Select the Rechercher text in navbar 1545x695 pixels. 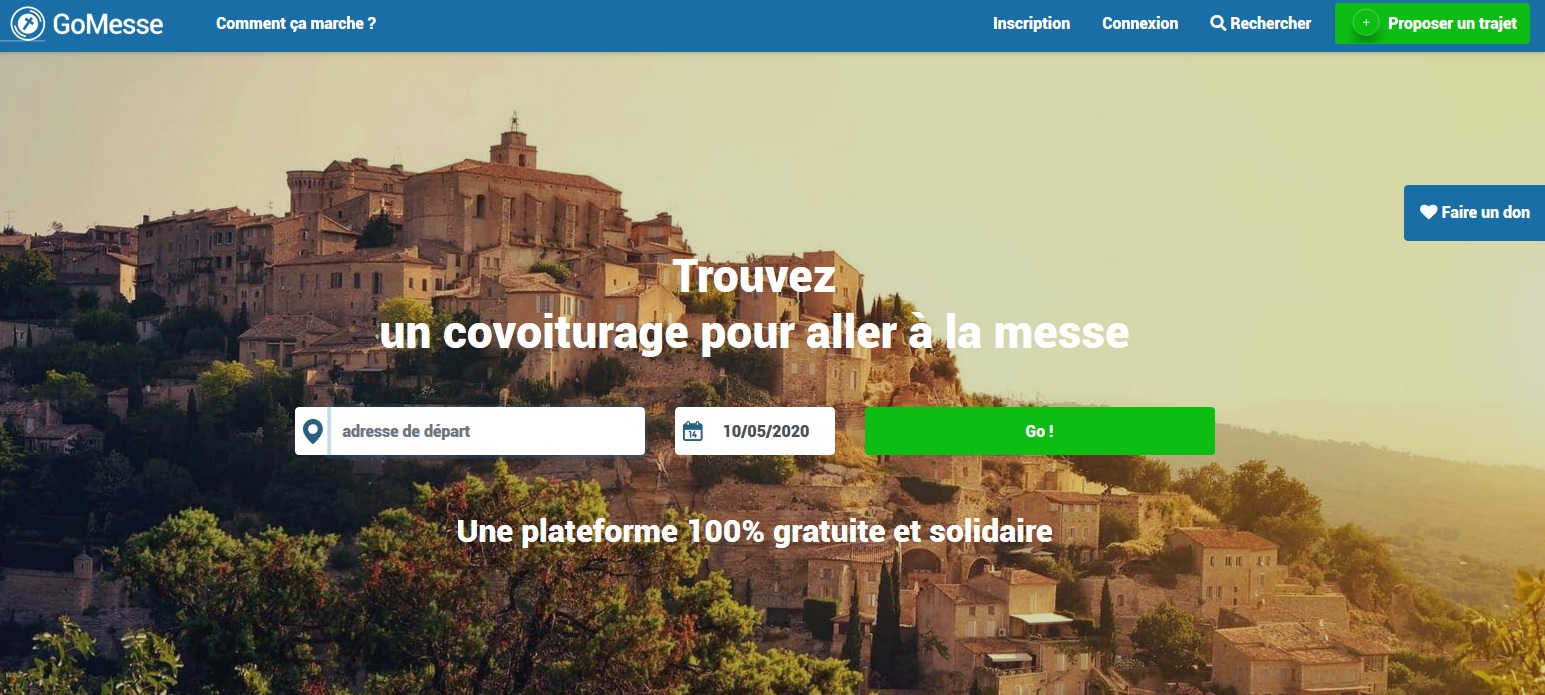(1270, 23)
